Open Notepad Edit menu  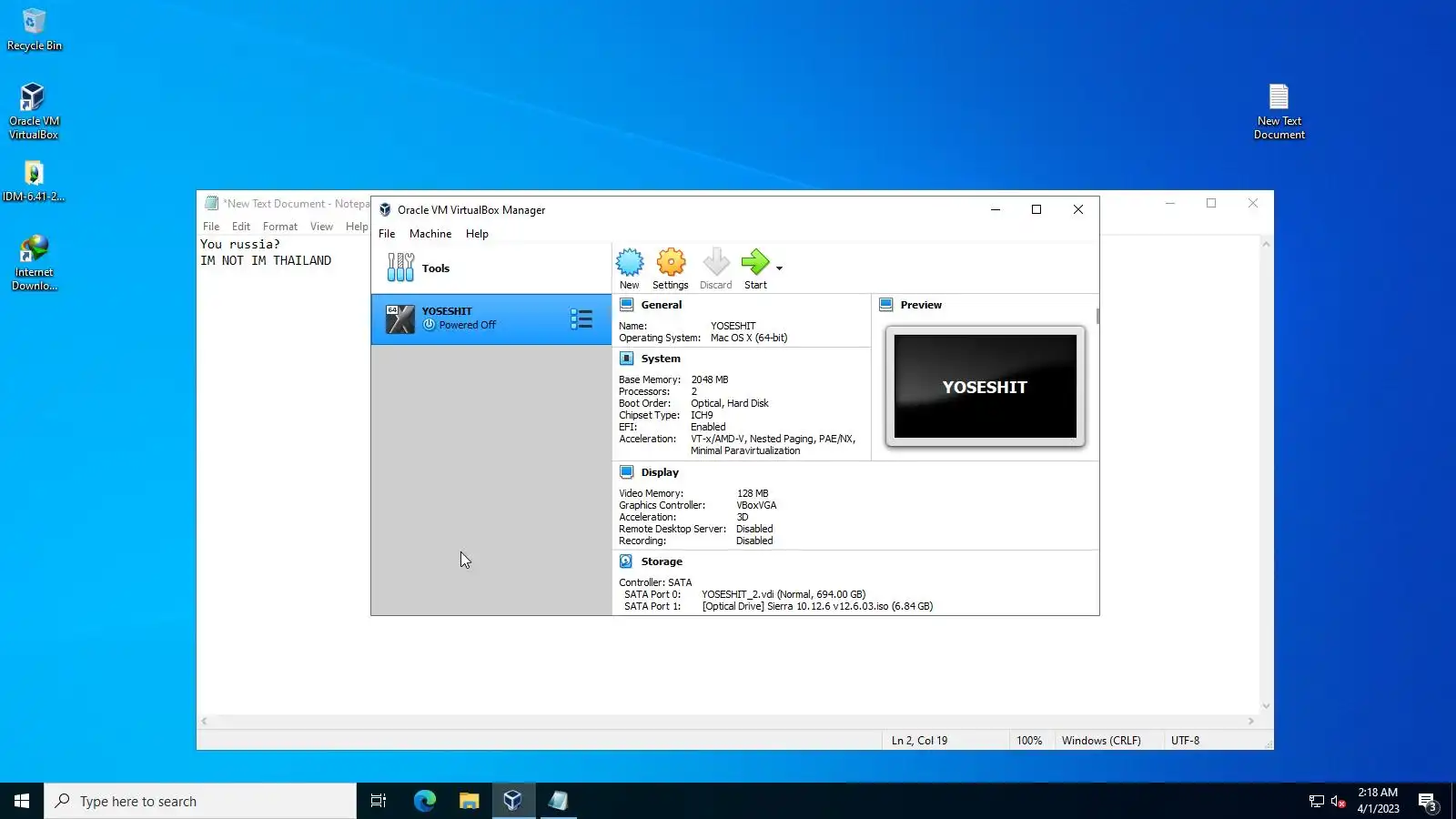tap(241, 227)
